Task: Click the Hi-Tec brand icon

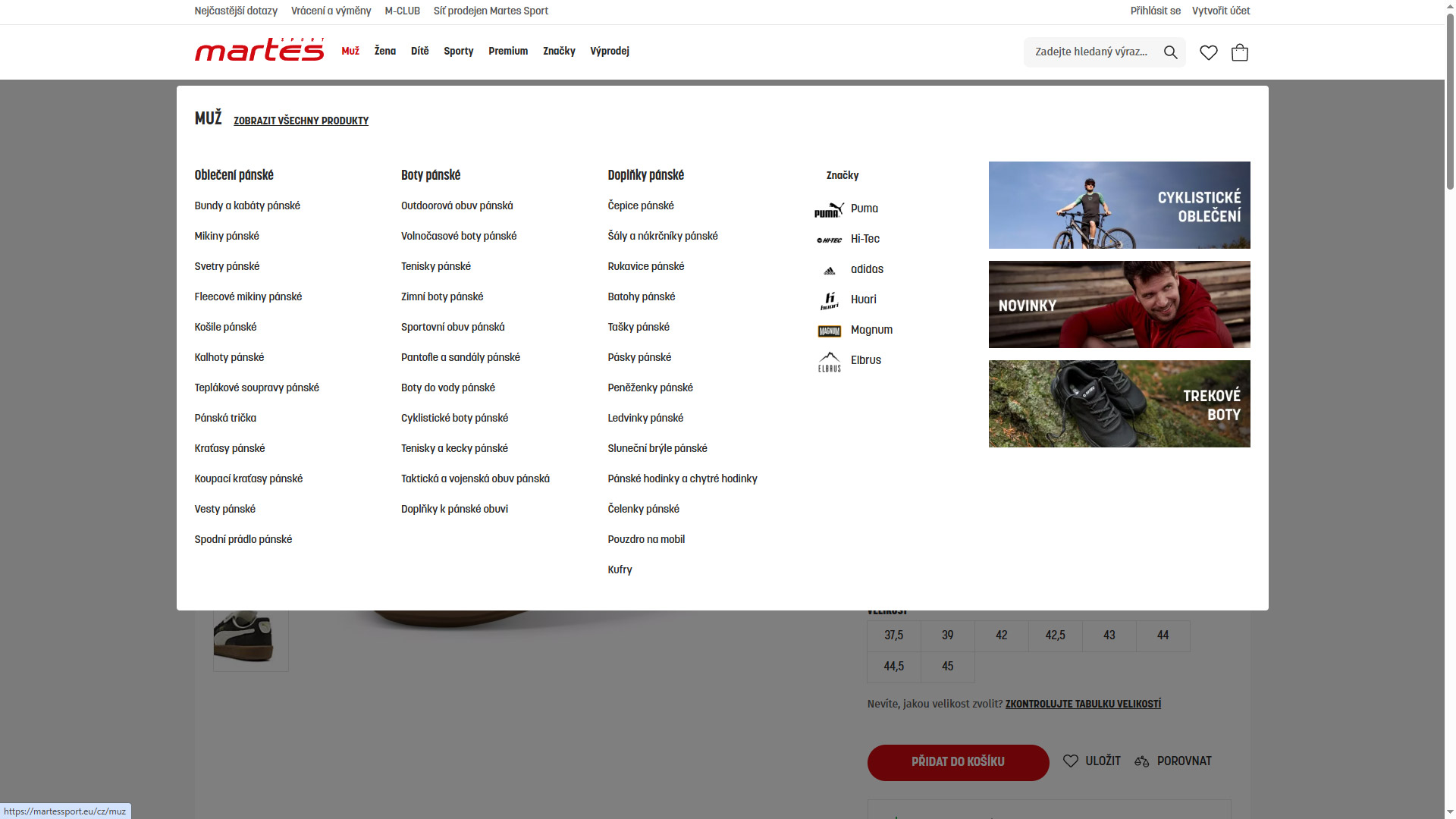Action: [x=830, y=240]
